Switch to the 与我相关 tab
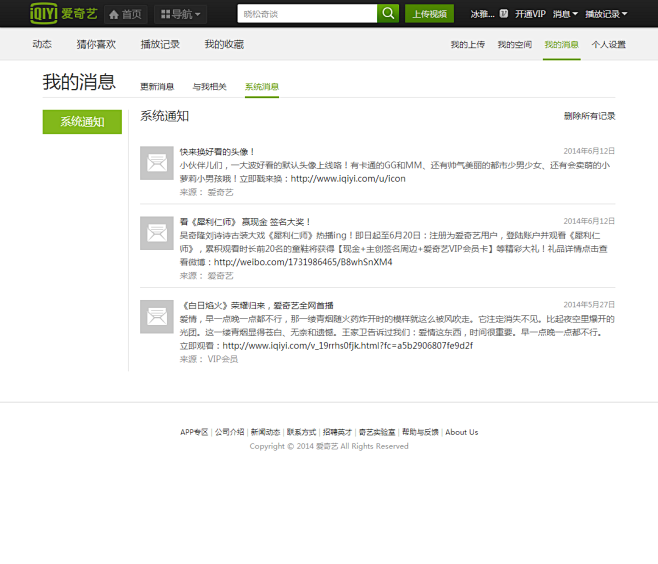Image resolution: width=658 pixels, height=564 pixels. pyautogui.click(x=209, y=86)
